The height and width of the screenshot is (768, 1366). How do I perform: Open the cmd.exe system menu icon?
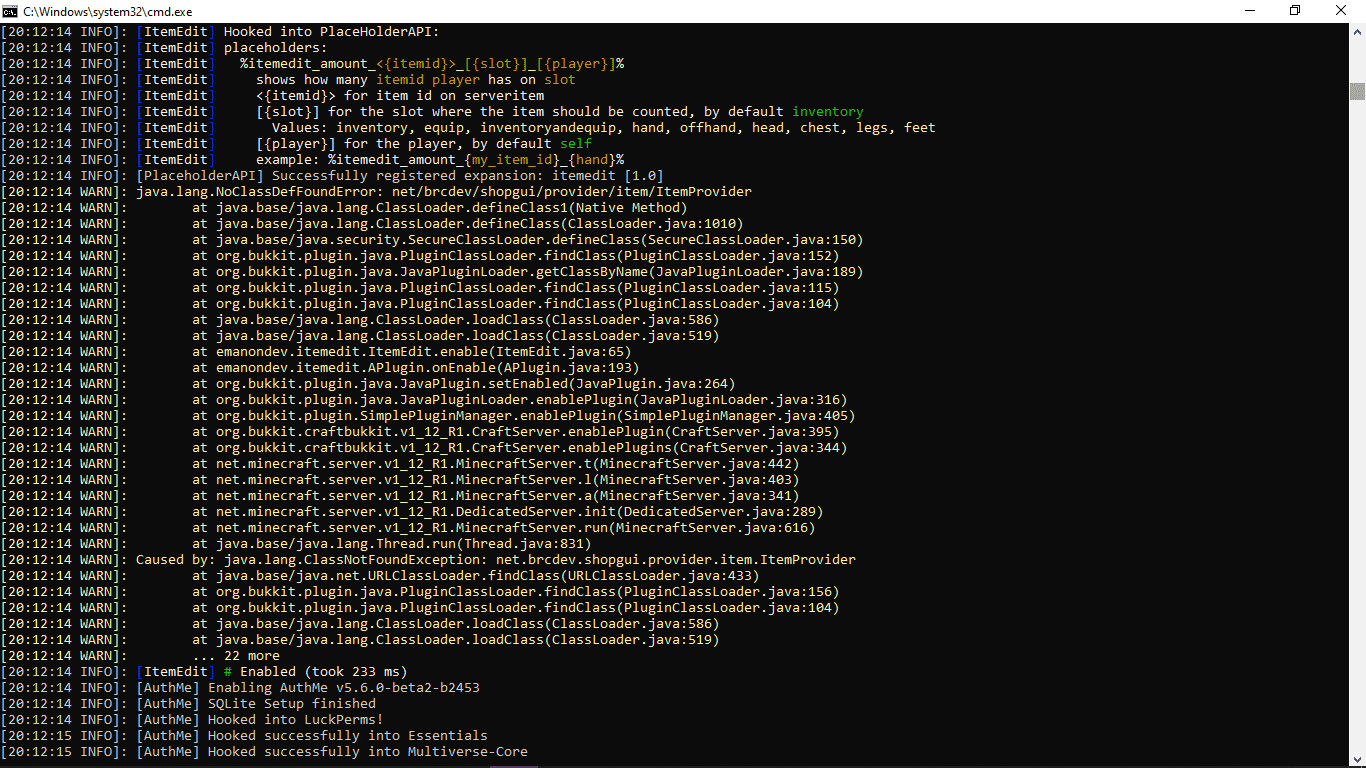(10, 11)
